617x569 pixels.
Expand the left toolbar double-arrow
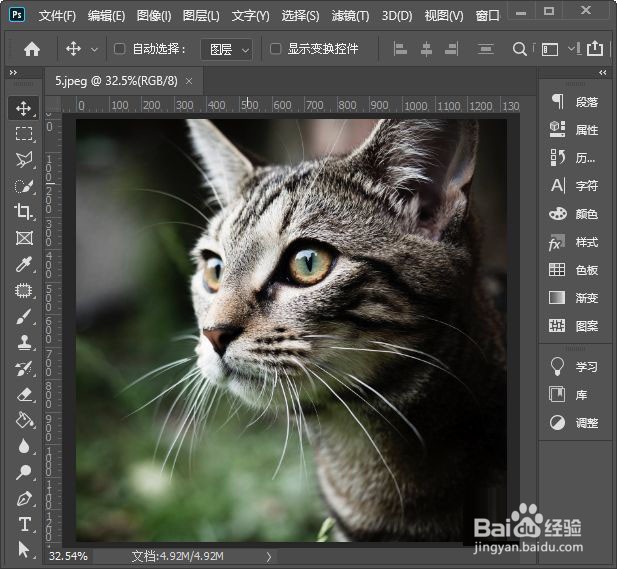click(13, 72)
